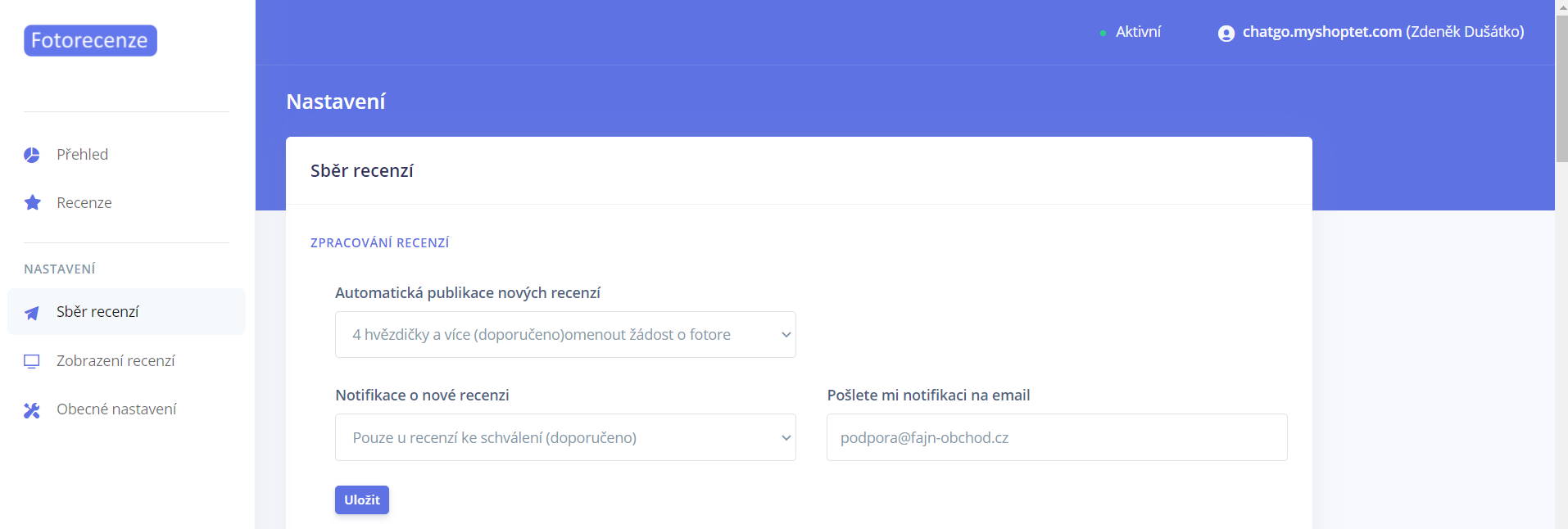Click the green Aktivní status dot
Screen dimensions: 1568x529
click(x=1103, y=33)
